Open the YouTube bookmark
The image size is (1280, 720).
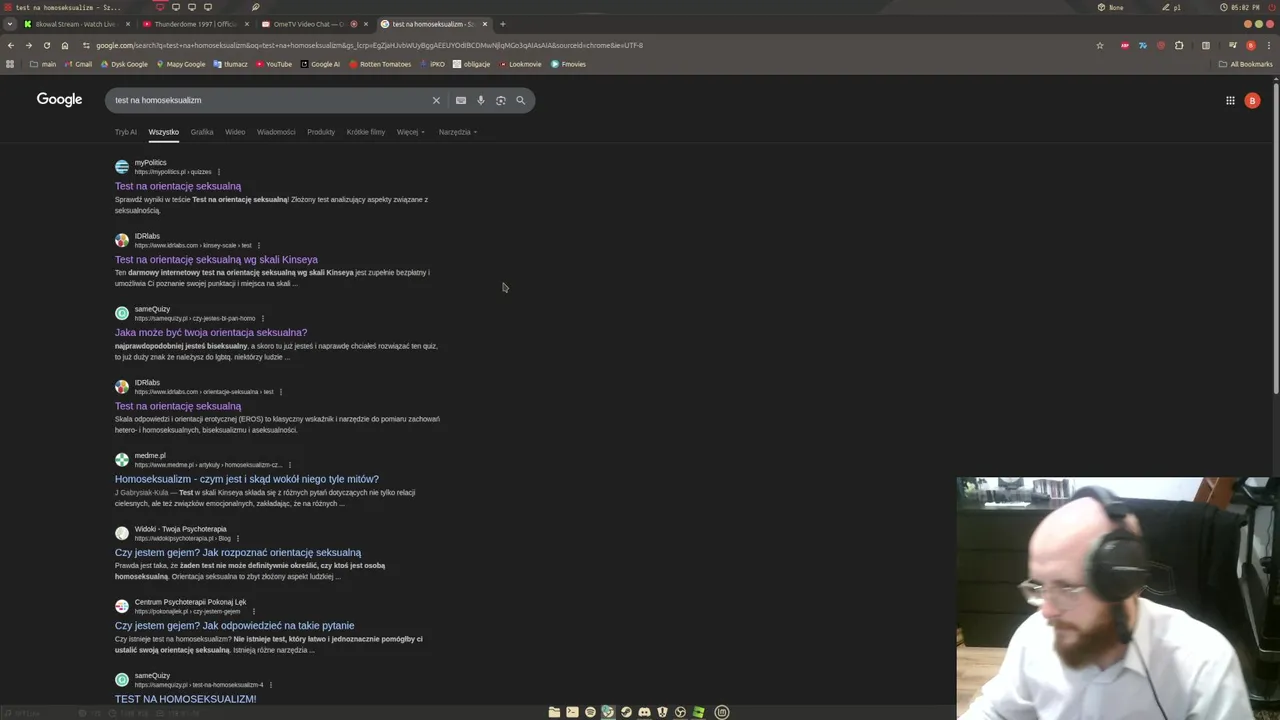(274, 64)
